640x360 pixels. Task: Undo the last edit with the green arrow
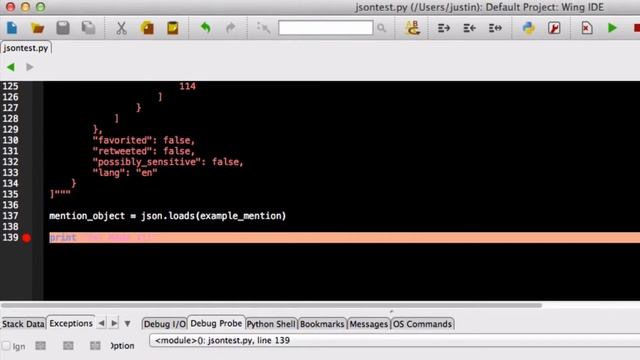[206, 28]
